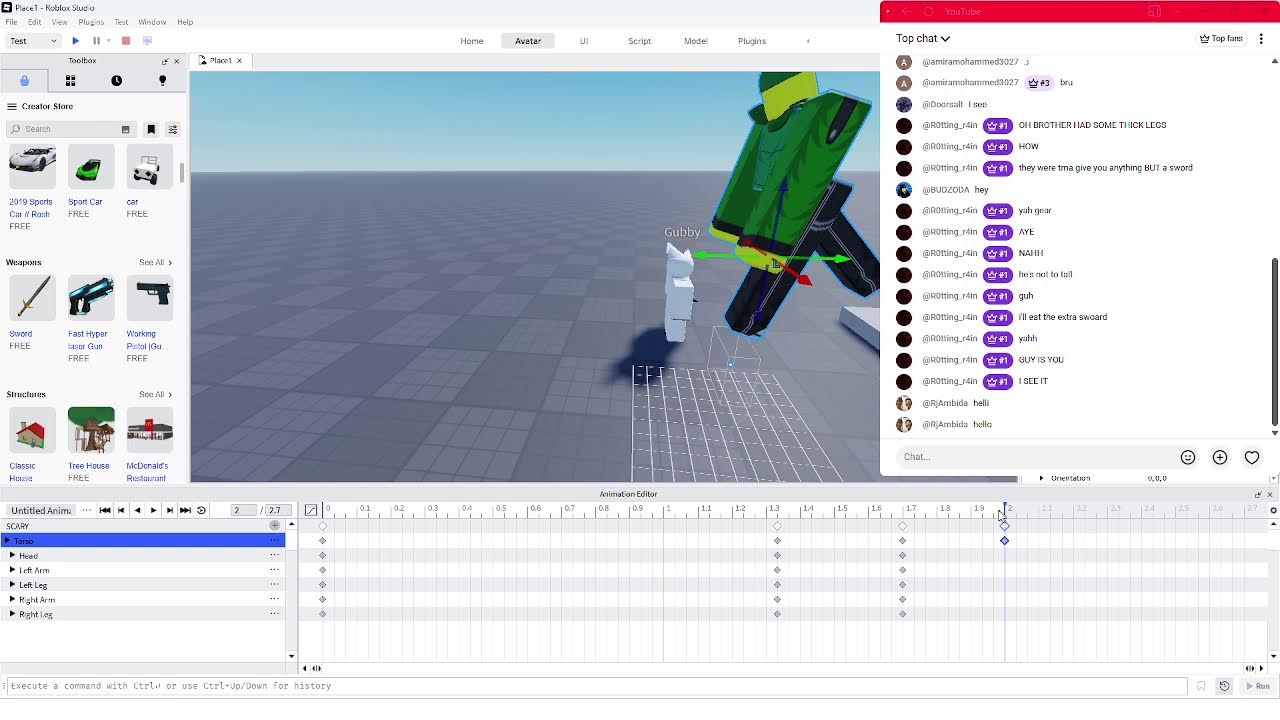Click the image search icon in Toolbox search
1280x720 pixels.
125,129
